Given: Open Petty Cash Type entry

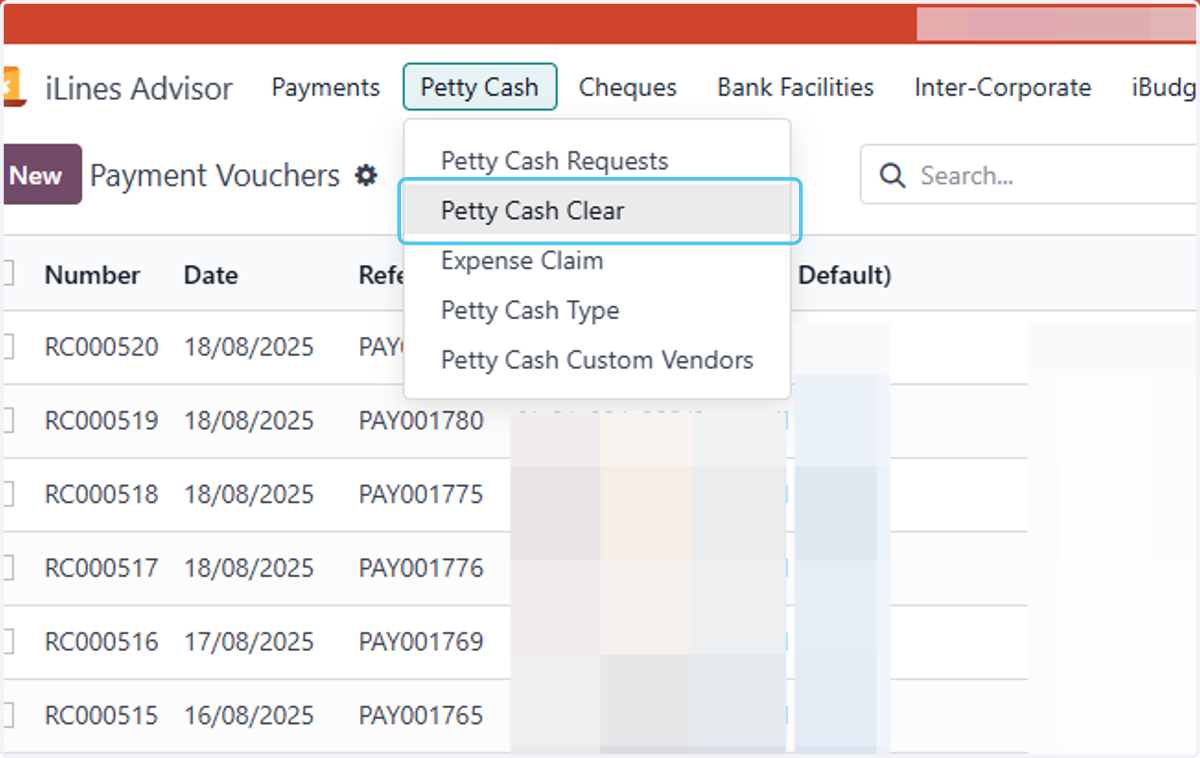Looking at the screenshot, I should [597, 310].
